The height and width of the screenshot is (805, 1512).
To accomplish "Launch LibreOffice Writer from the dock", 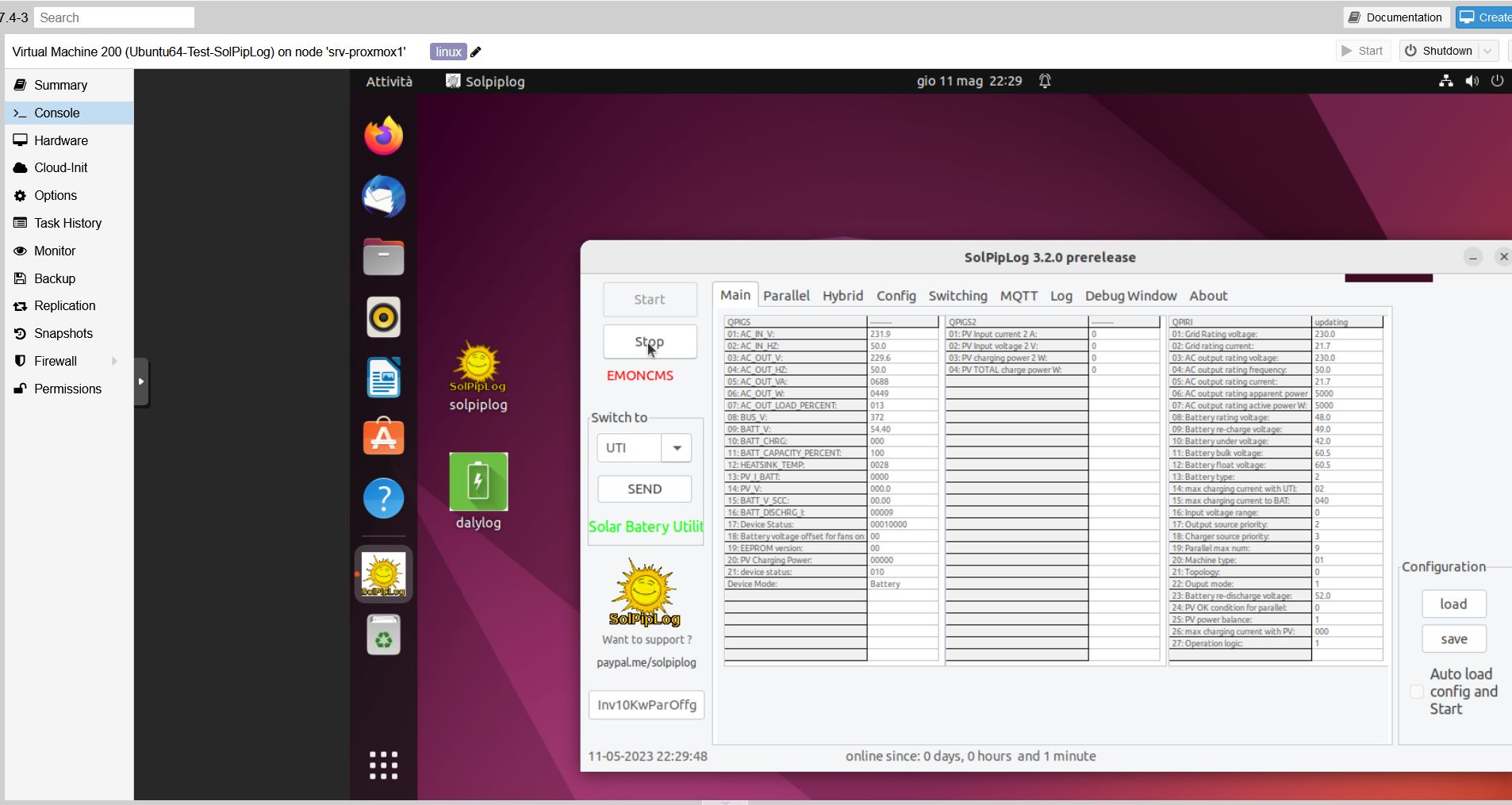I will pos(383,378).
